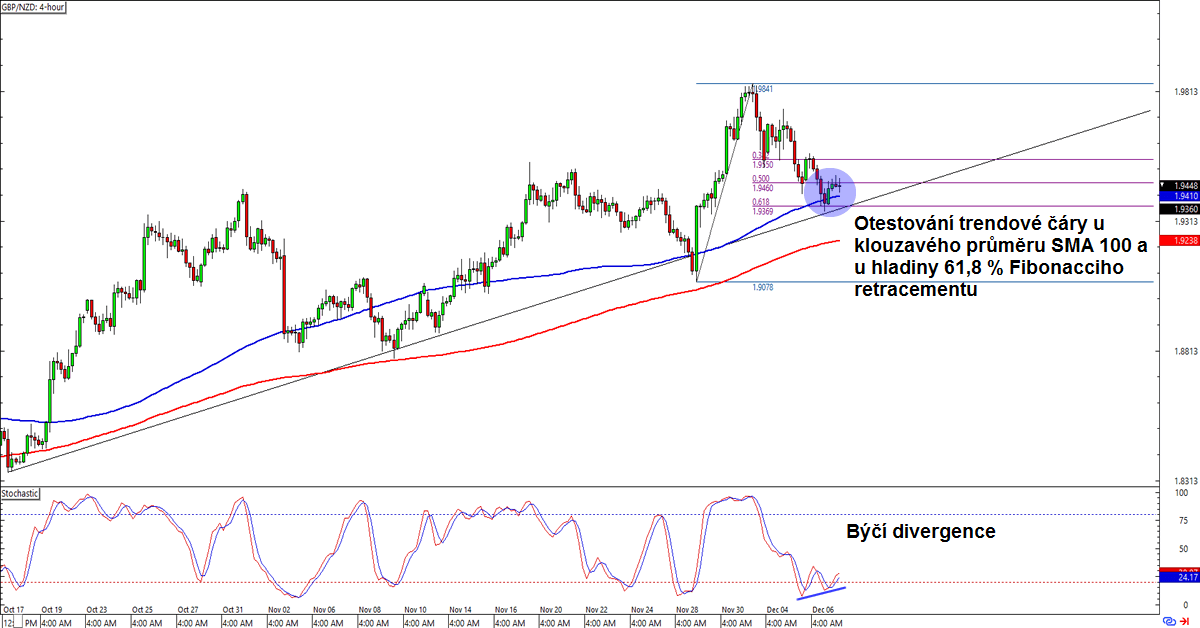
Task: Click the Oct 17 date label
Action: (12, 609)
